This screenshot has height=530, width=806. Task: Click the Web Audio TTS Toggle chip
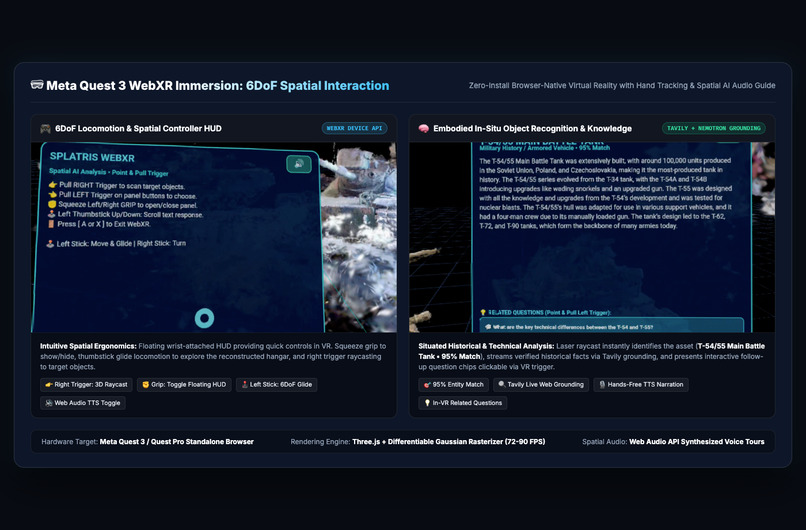(x=83, y=403)
